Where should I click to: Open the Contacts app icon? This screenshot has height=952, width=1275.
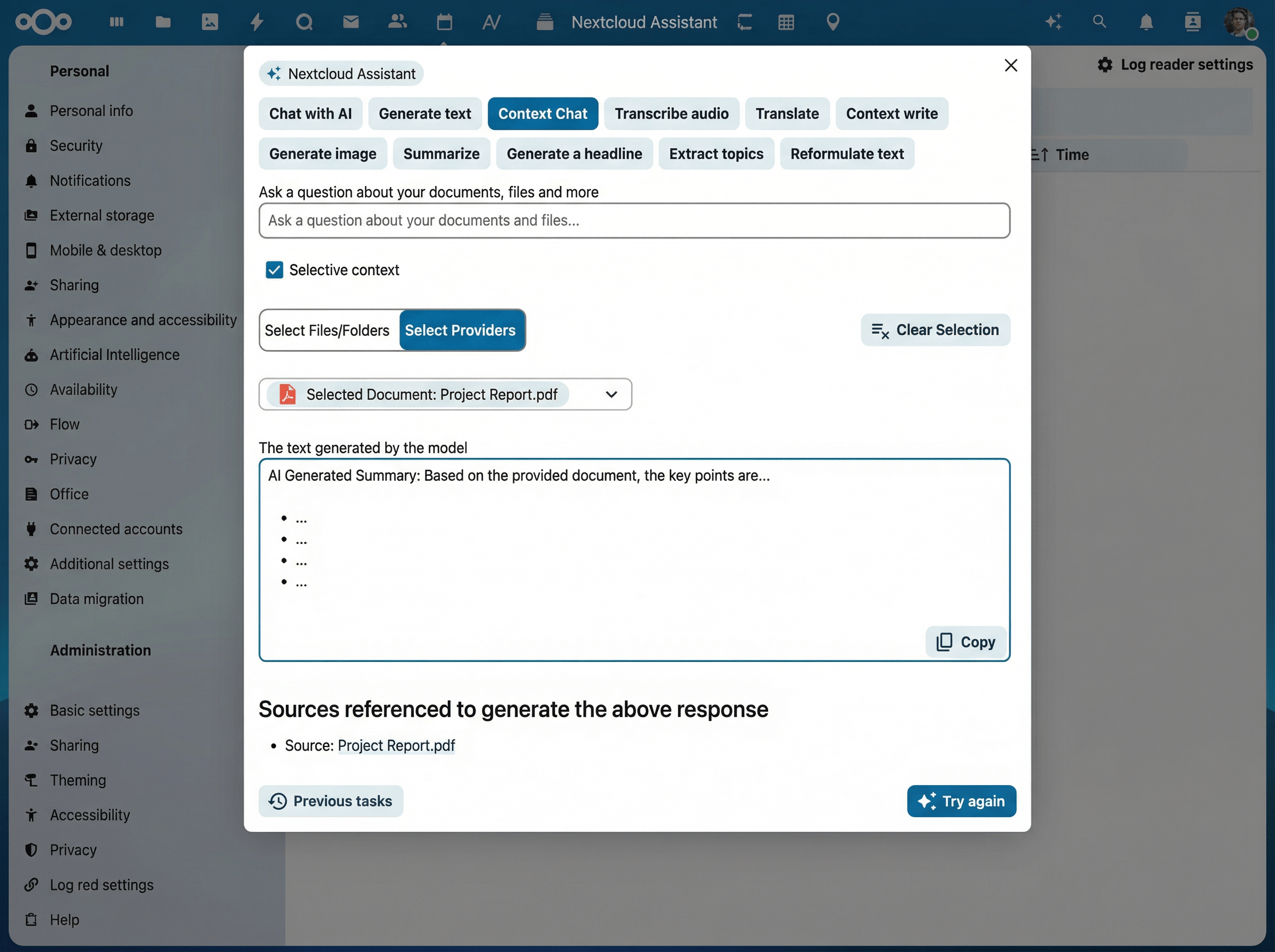coord(397,22)
